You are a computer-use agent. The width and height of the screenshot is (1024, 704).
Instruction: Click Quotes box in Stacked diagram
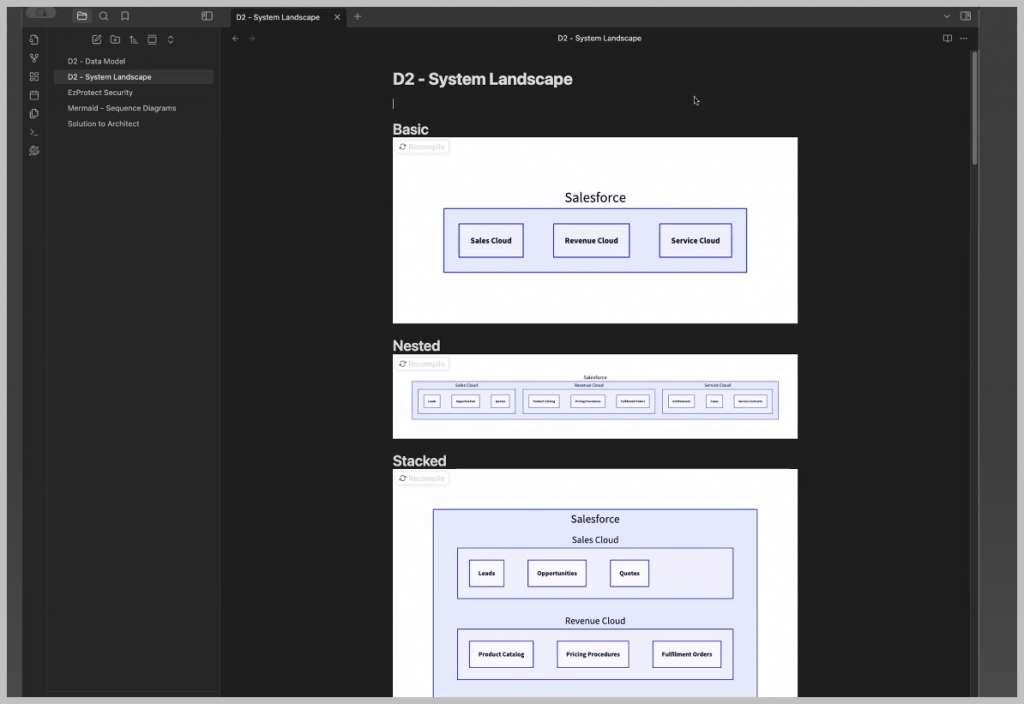630,573
